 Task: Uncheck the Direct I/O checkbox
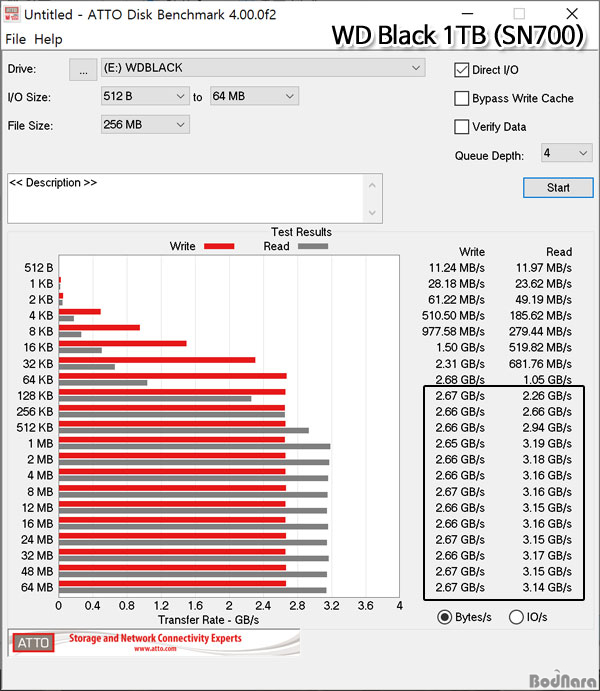[x=461, y=70]
